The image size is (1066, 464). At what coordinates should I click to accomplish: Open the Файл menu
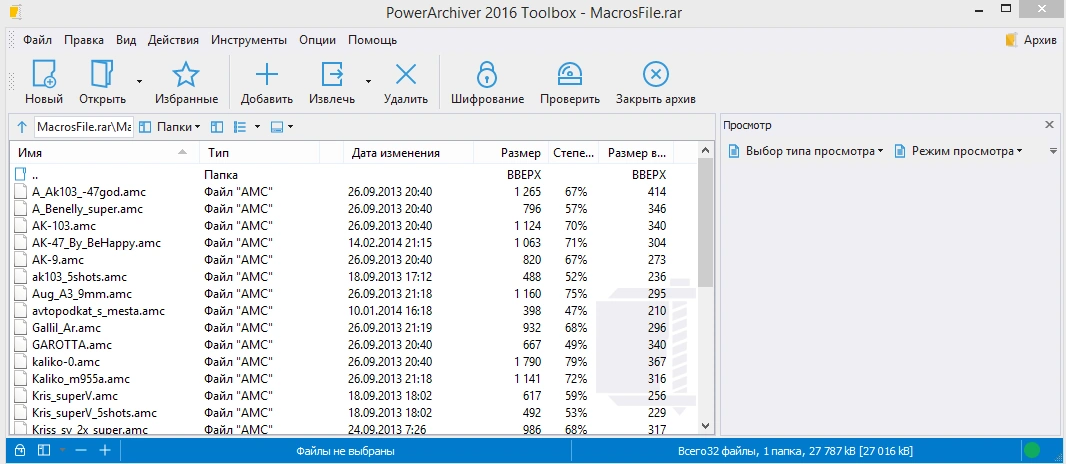pyautogui.click(x=37, y=39)
